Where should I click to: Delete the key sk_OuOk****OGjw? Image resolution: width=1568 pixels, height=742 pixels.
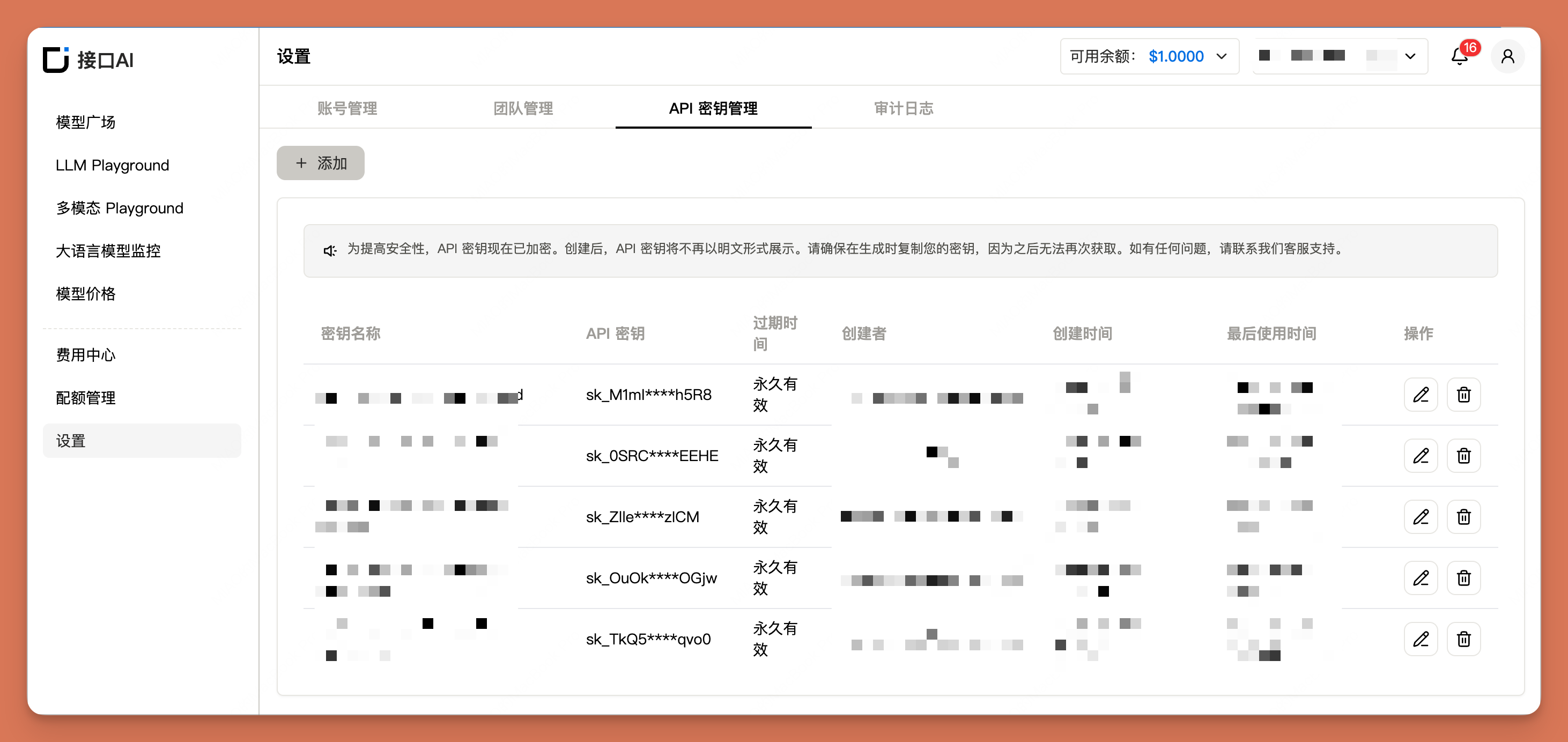tap(1464, 577)
